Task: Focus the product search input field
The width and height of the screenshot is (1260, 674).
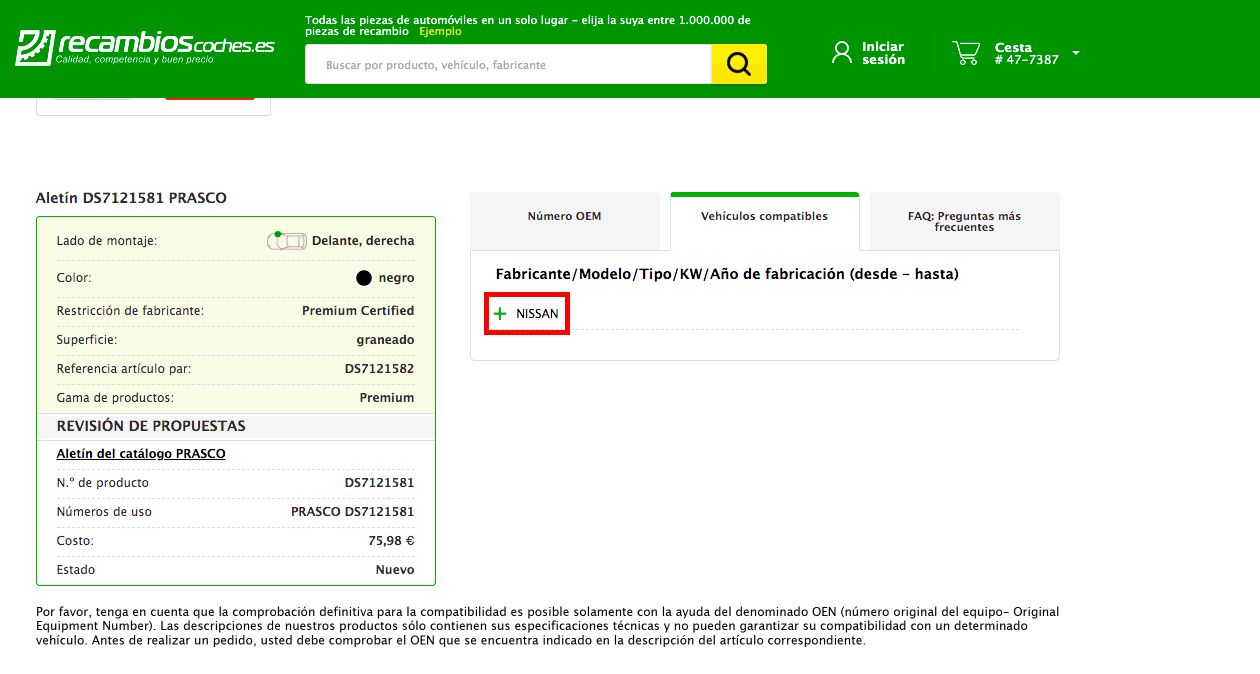Action: click(x=508, y=64)
